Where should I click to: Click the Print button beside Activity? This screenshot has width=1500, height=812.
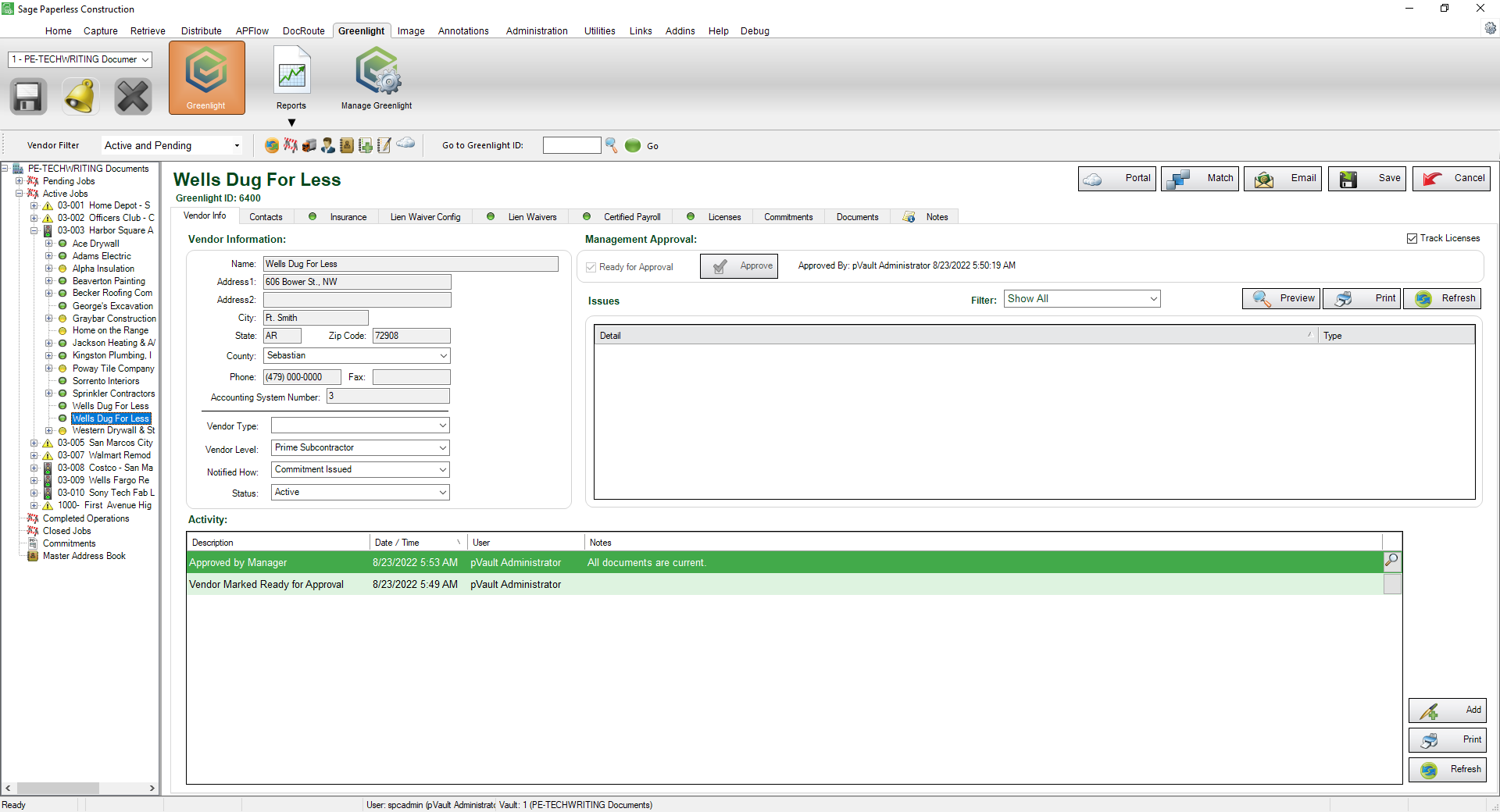(x=1448, y=740)
